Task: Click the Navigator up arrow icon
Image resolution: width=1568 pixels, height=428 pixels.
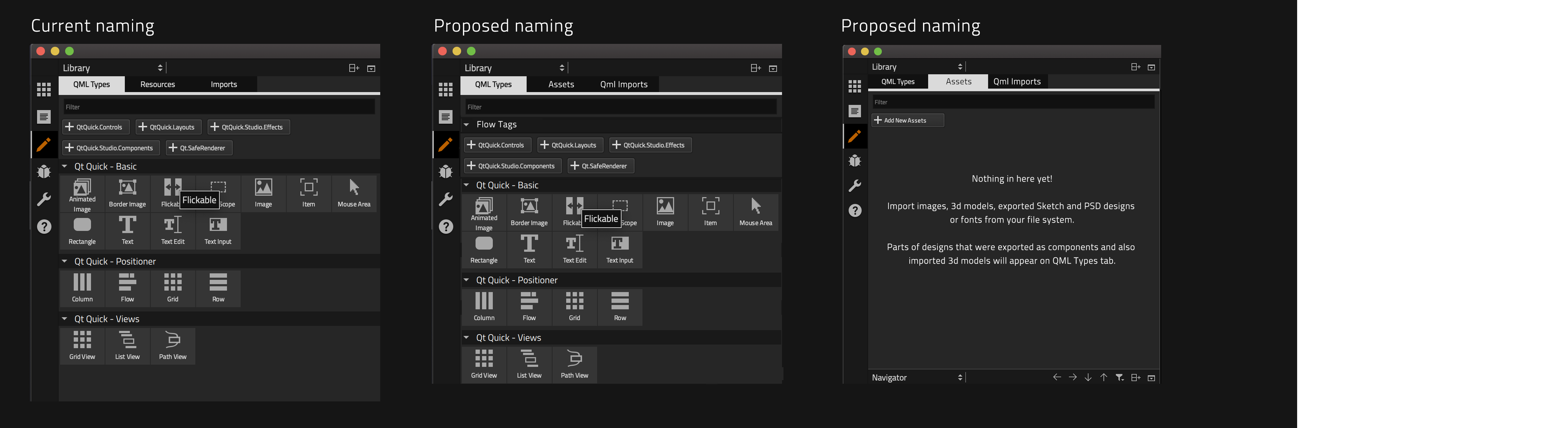Action: pyautogui.click(x=1104, y=378)
